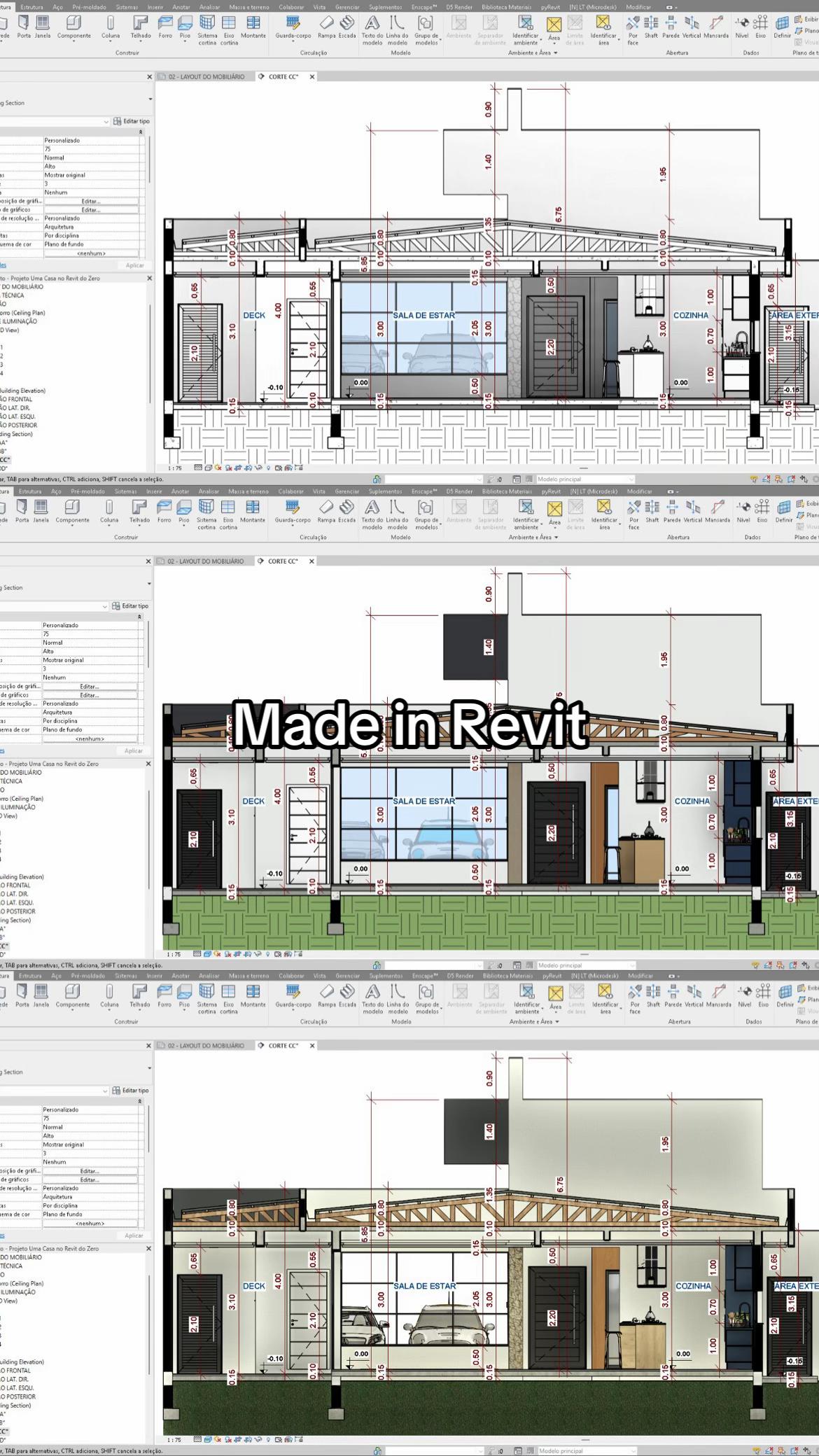
Task: Open Anotar ribbon tab in top Revit window
Action: [181, 7]
